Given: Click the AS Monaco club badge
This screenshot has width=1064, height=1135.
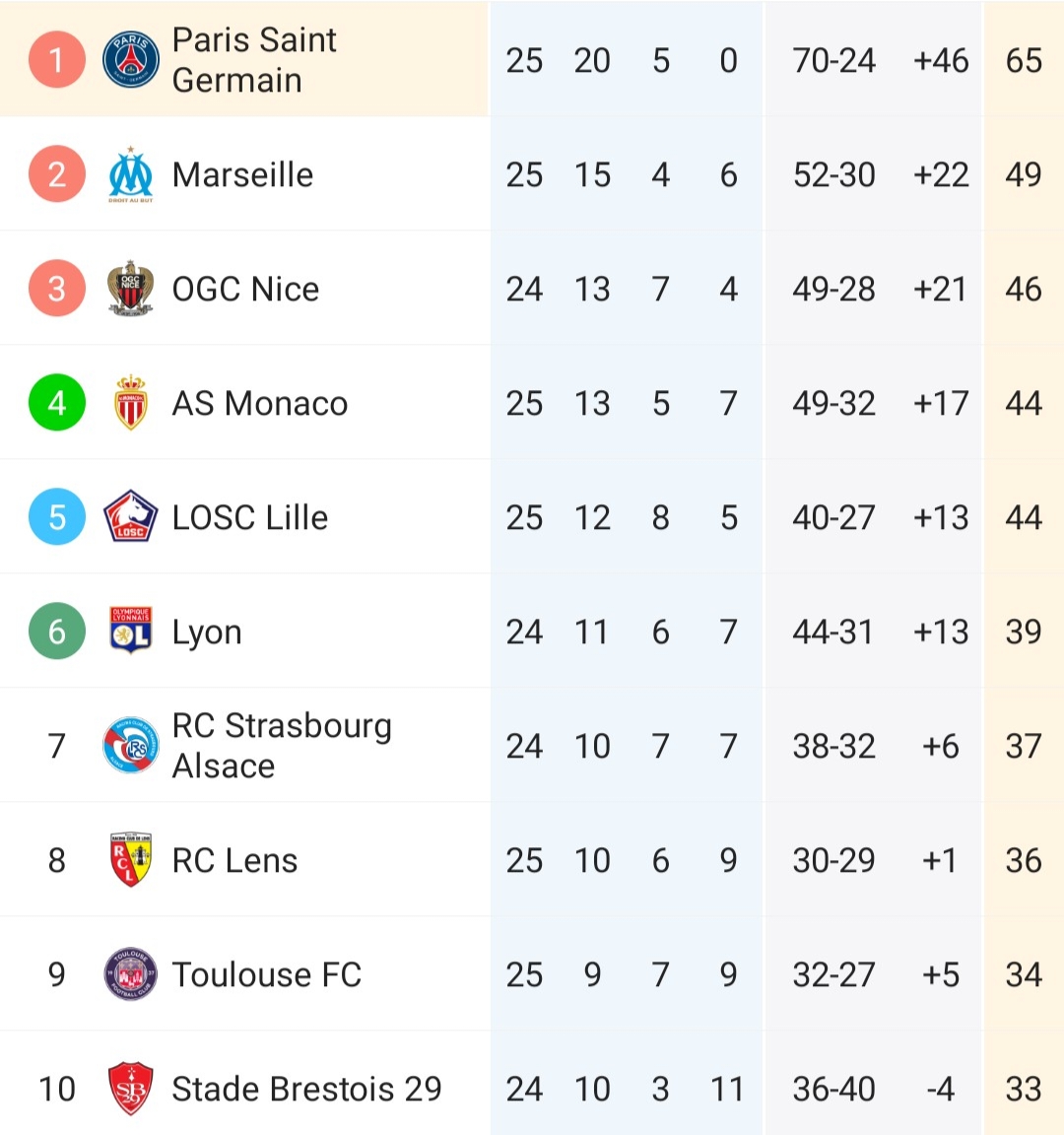Looking at the screenshot, I should tap(131, 403).
